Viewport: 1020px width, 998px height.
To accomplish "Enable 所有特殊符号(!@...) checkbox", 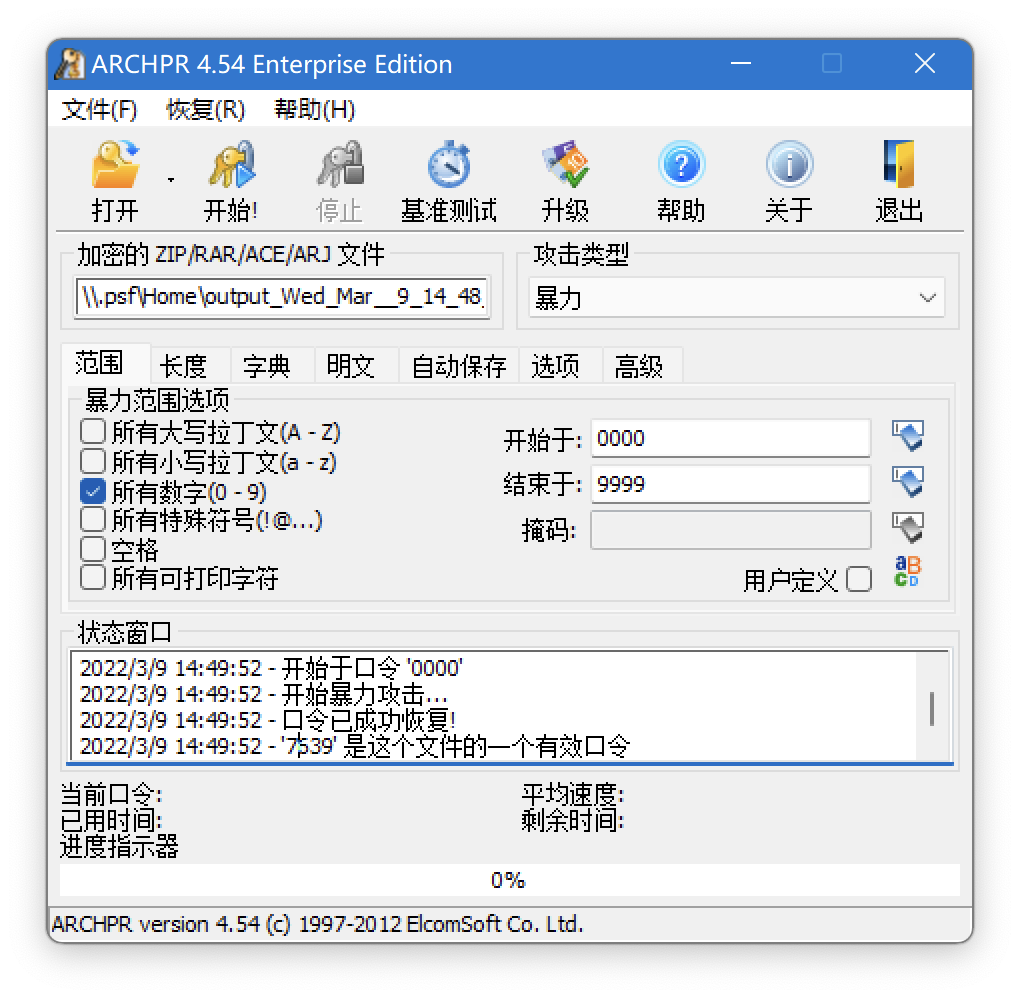I will pos(93,520).
